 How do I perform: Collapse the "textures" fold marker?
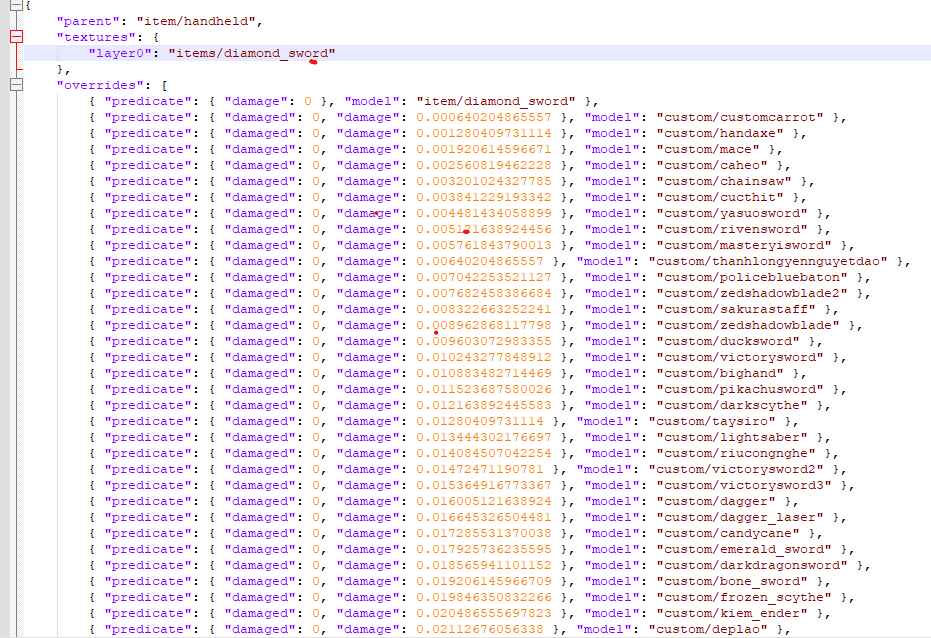tap(17, 37)
